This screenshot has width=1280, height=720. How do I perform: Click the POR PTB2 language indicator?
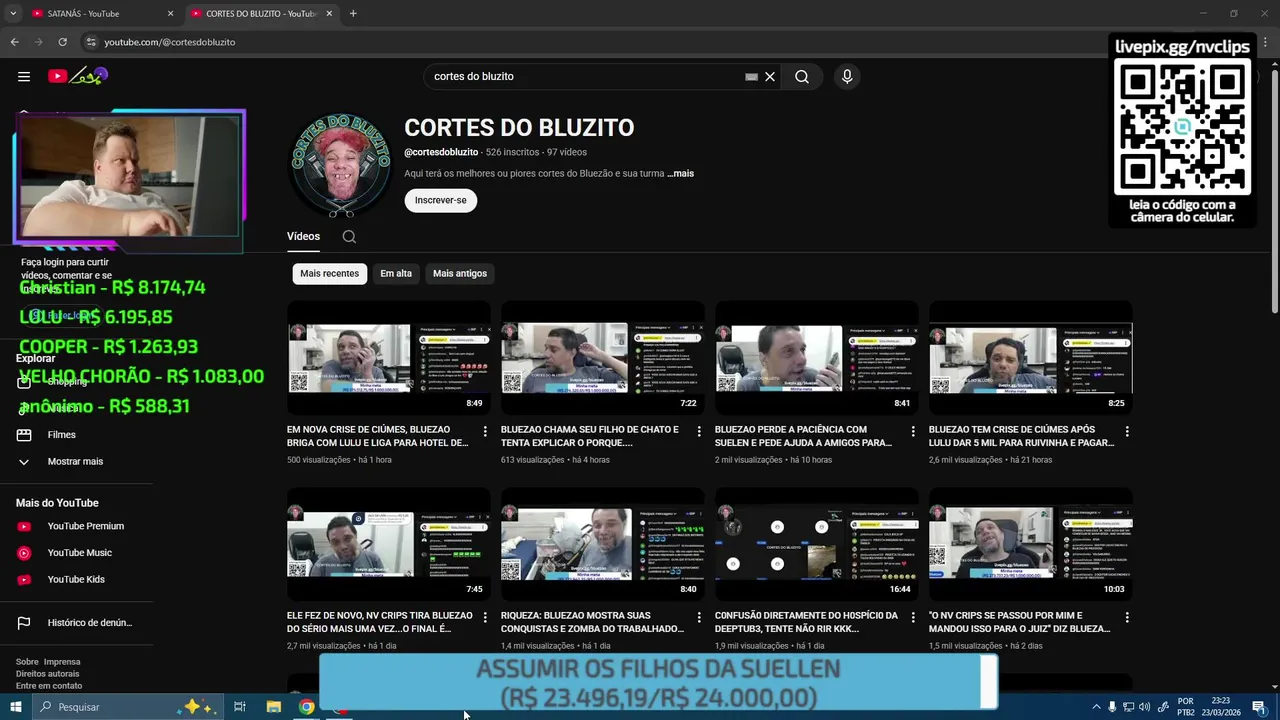(x=1186, y=707)
